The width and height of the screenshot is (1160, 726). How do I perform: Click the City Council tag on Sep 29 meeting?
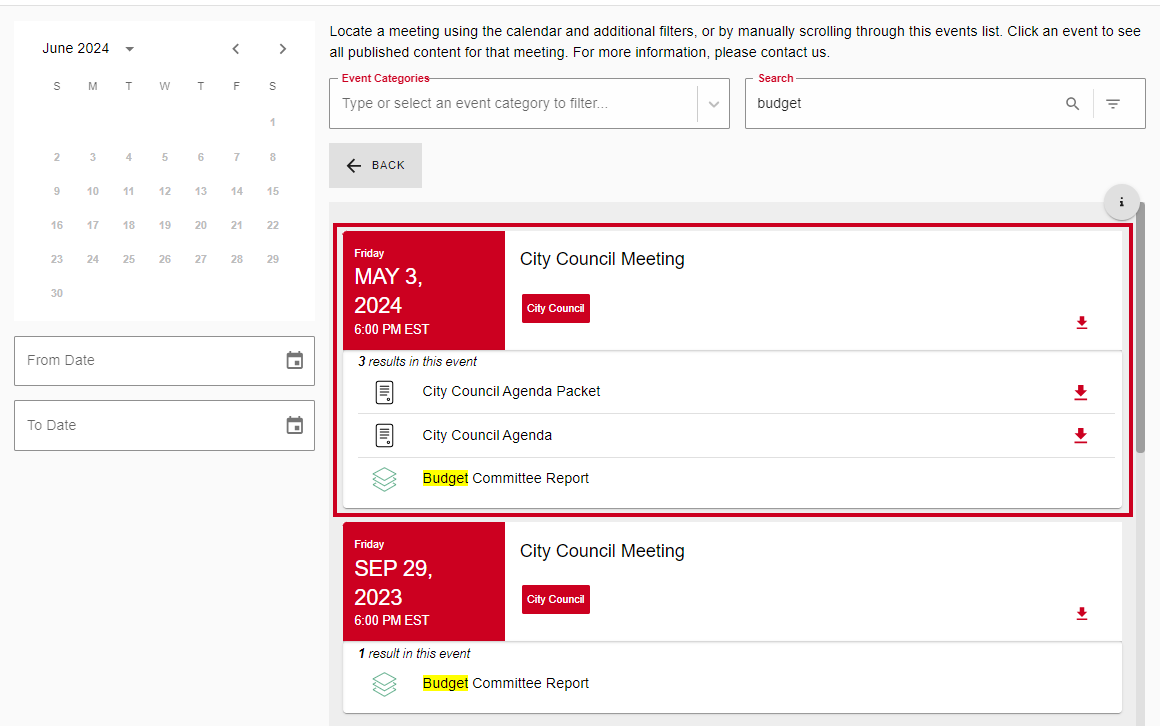click(x=556, y=599)
